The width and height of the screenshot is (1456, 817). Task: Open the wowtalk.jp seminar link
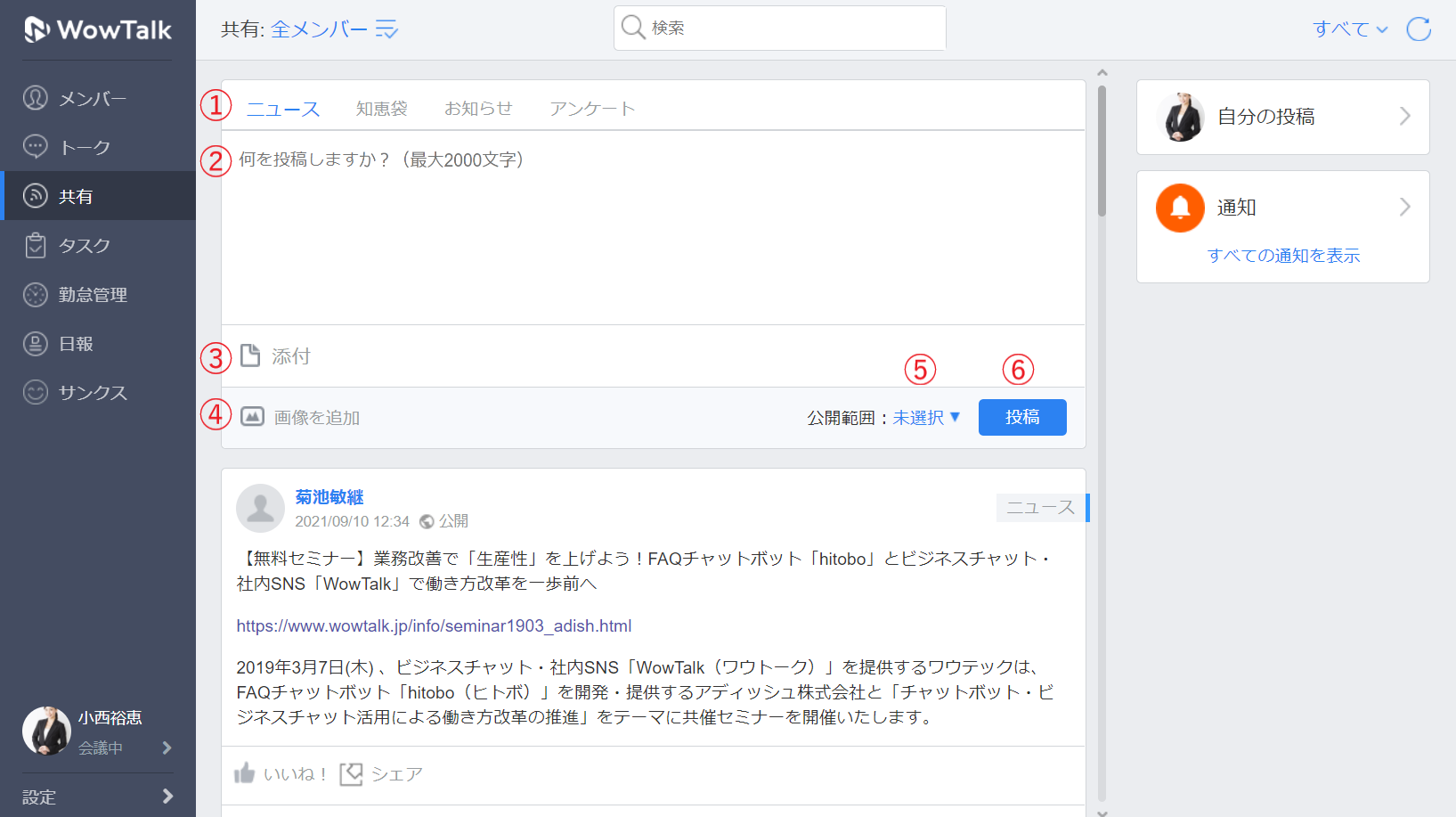pyautogui.click(x=434, y=626)
